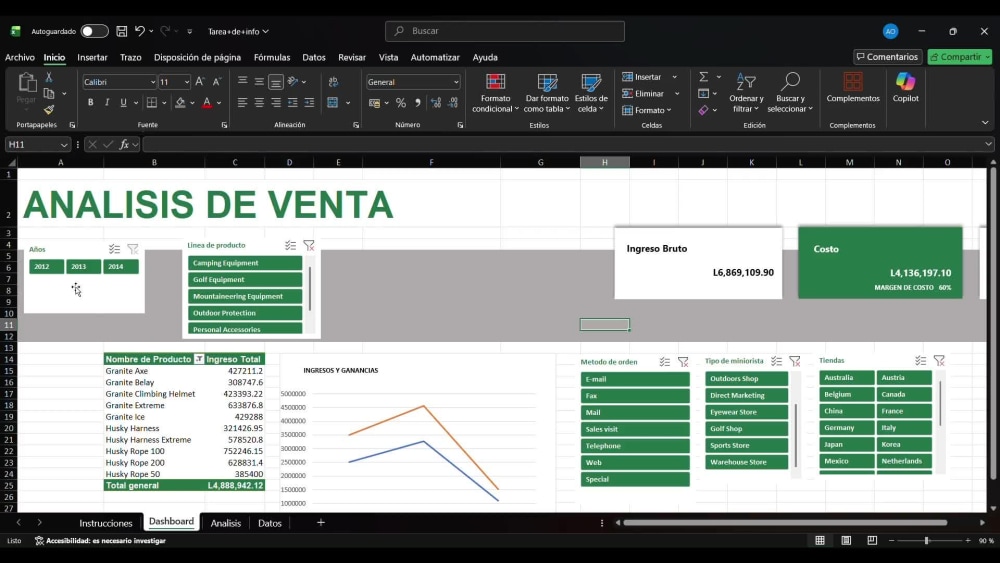Clear filter on Años slicer
The height and width of the screenshot is (563, 1000).
click(x=133, y=249)
